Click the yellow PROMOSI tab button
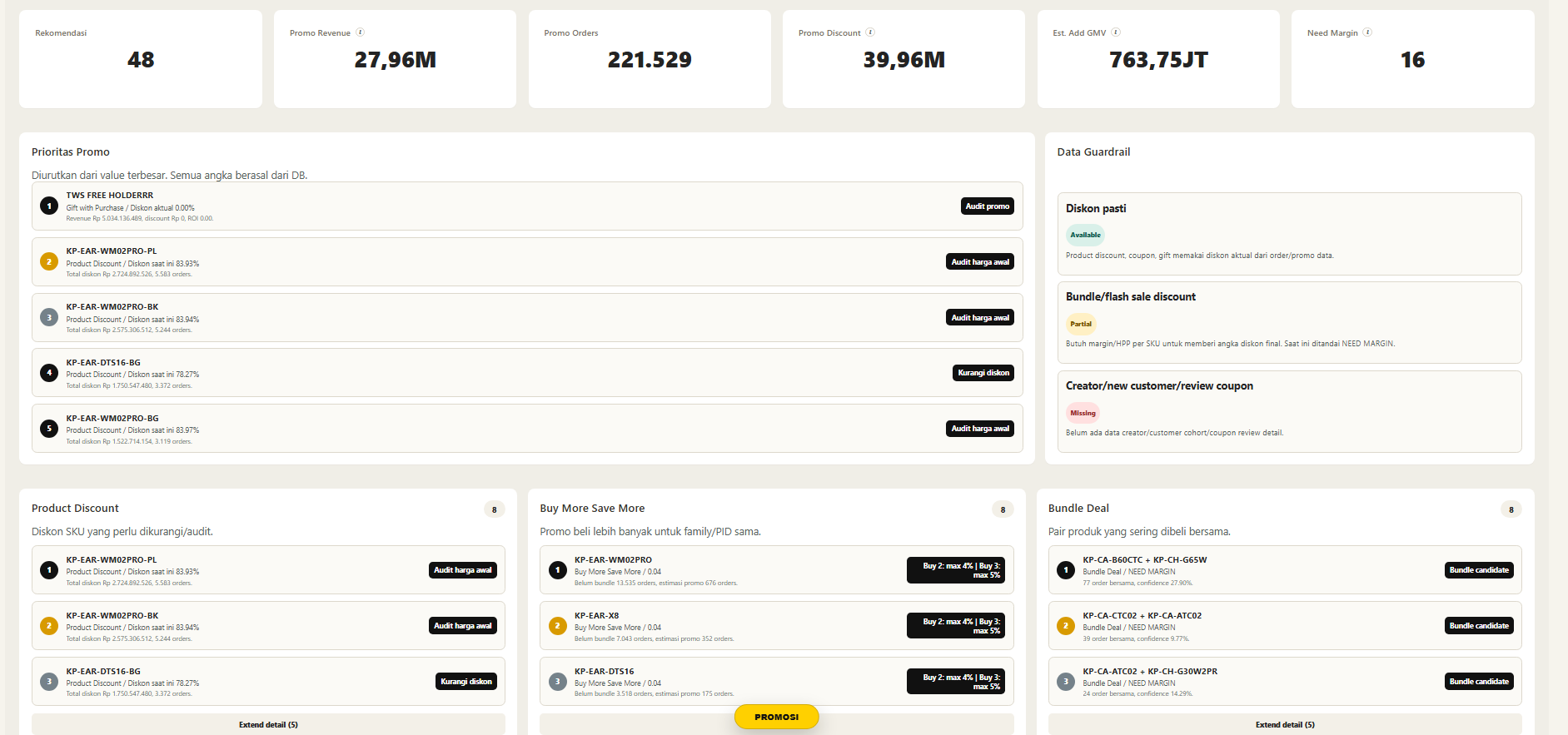The image size is (1568, 735). 776,717
